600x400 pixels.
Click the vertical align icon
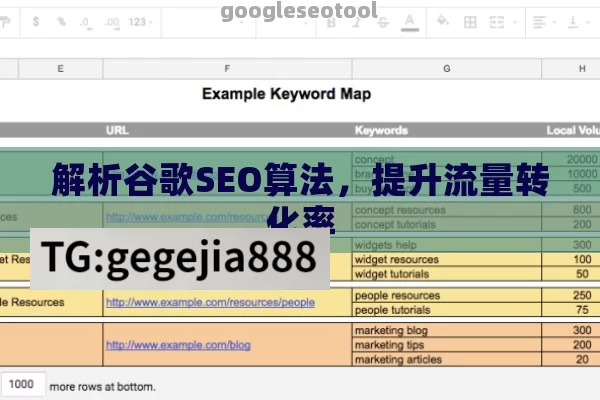[573, 22]
